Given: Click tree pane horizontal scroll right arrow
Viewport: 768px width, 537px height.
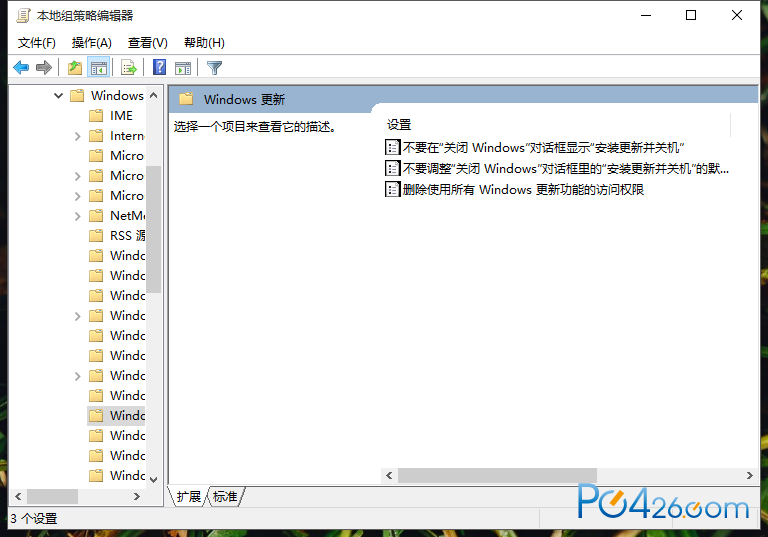Looking at the screenshot, I should (137, 496).
